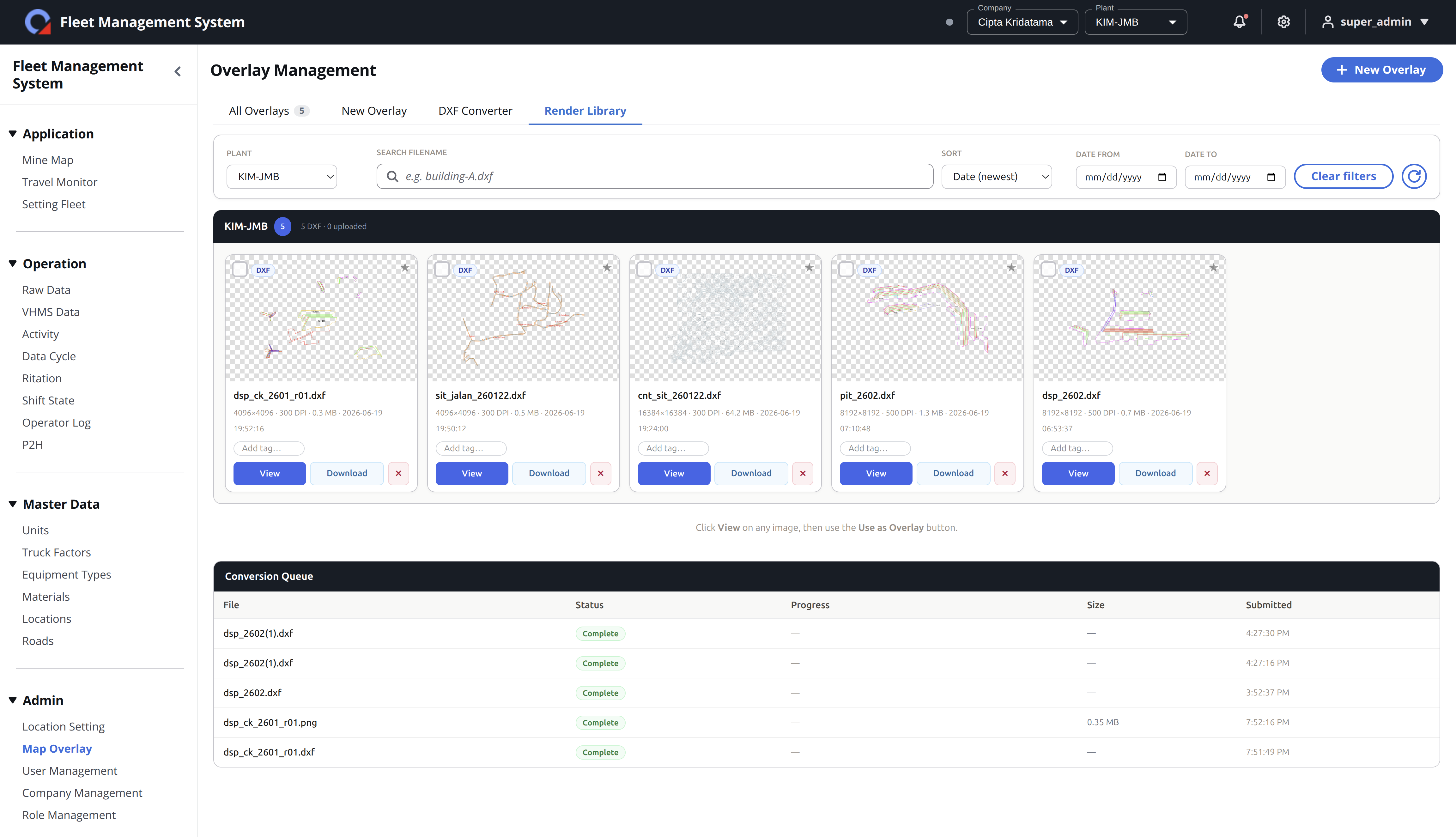Open the DXF Converter tab
Viewport: 1456px width, 837px height.
point(475,111)
